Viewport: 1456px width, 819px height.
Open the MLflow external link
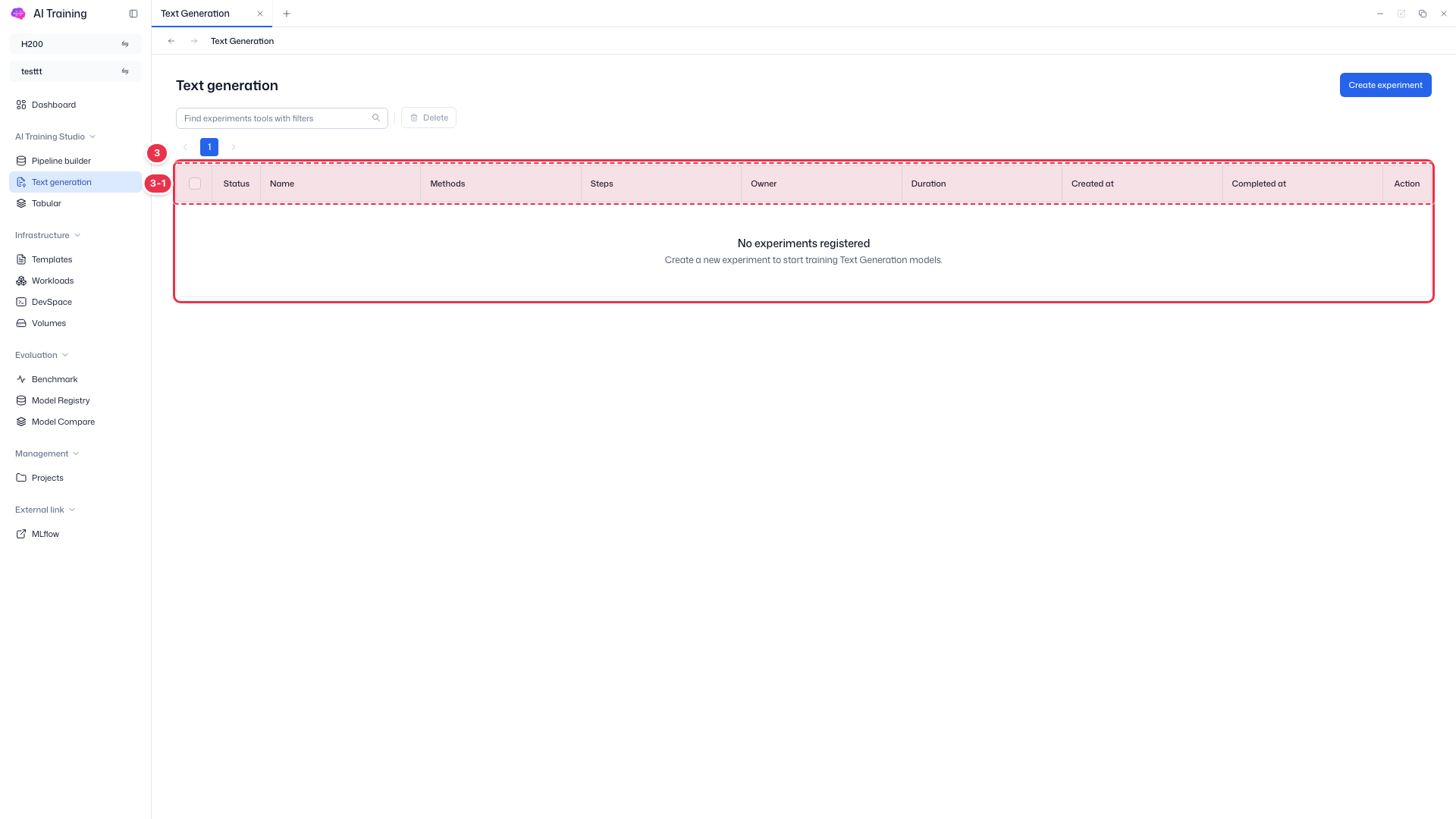(x=75, y=534)
